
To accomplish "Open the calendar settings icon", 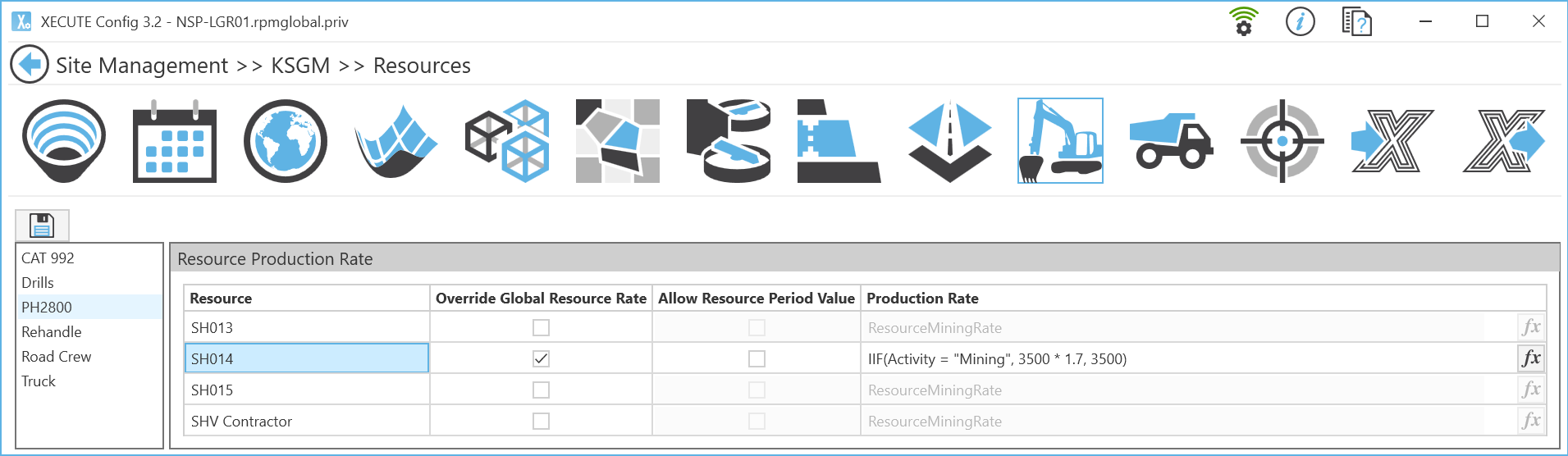I will pos(175,141).
